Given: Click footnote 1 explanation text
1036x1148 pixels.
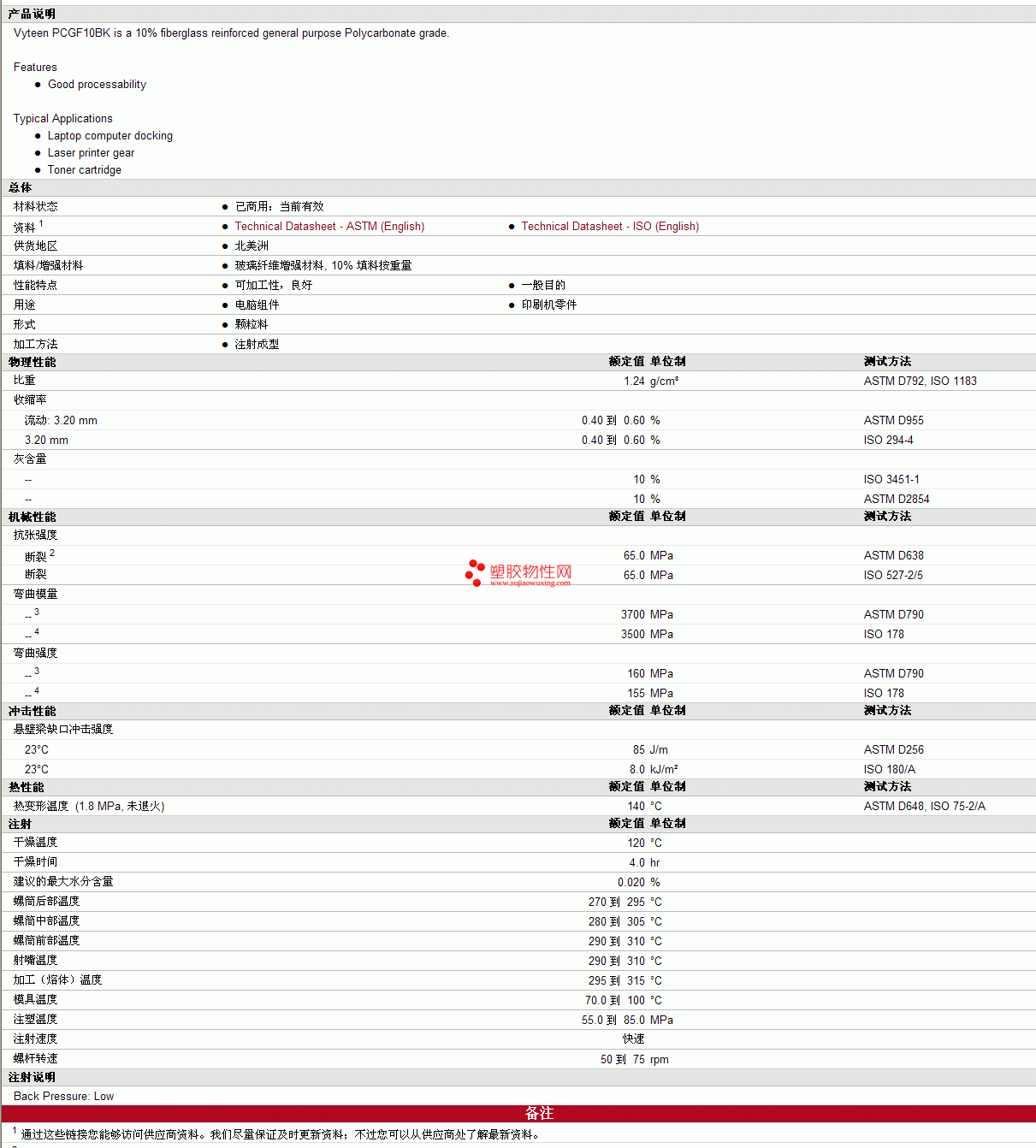Looking at the screenshot, I should [x=281, y=1135].
